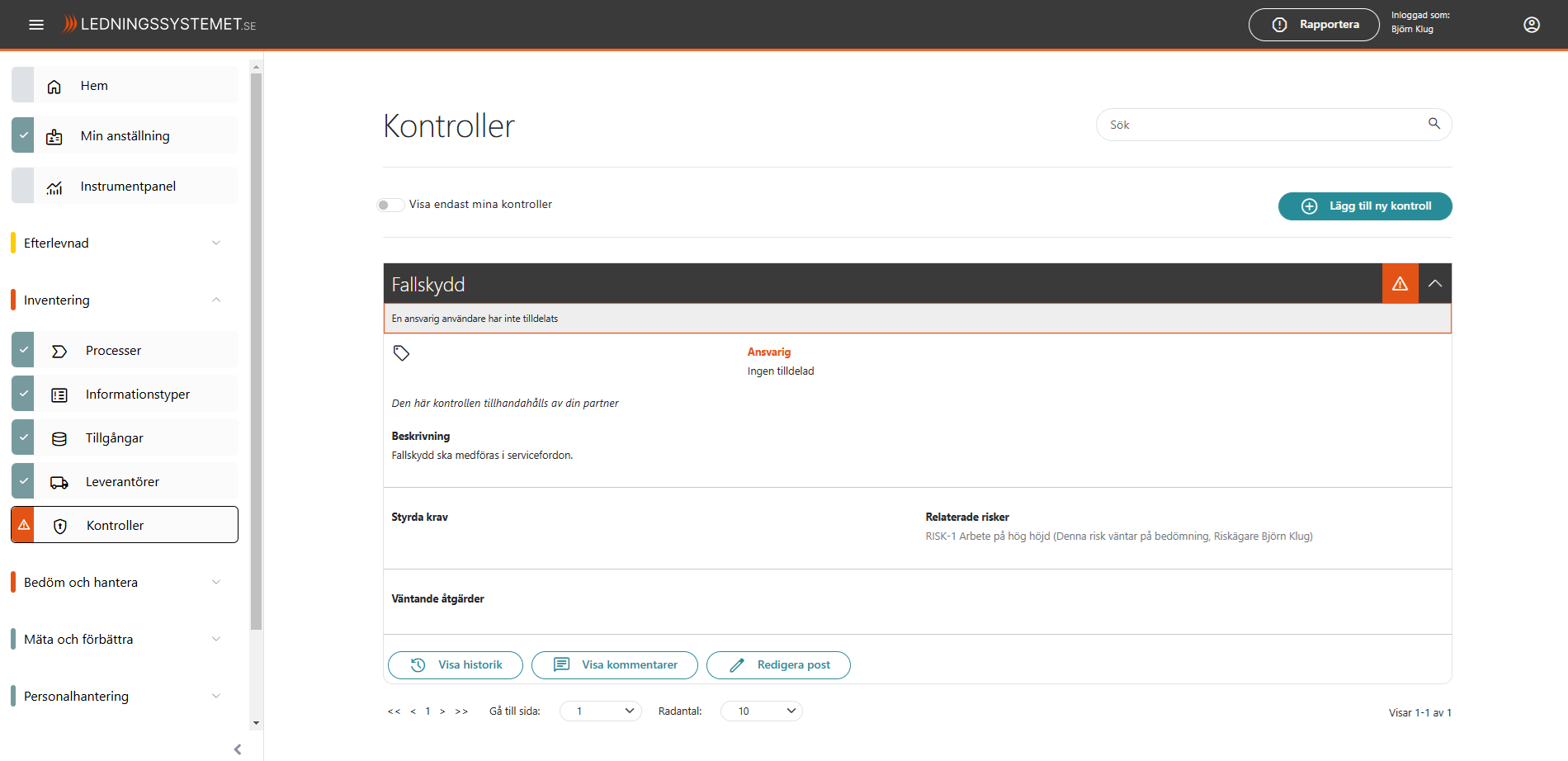Open Informationstyper in the sidebar

(x=137, y=395)
